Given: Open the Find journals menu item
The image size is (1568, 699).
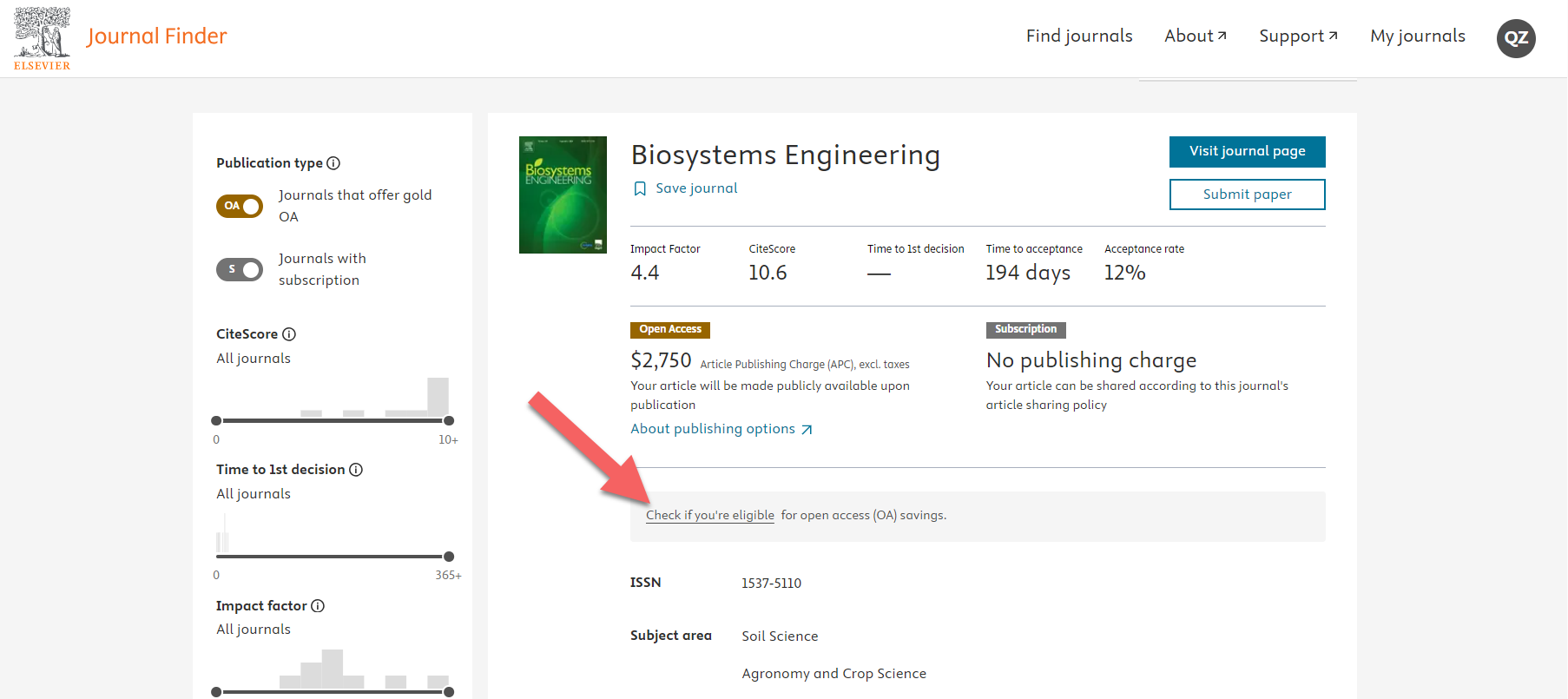Looking at the screenshot, I should coord(1078,36).
